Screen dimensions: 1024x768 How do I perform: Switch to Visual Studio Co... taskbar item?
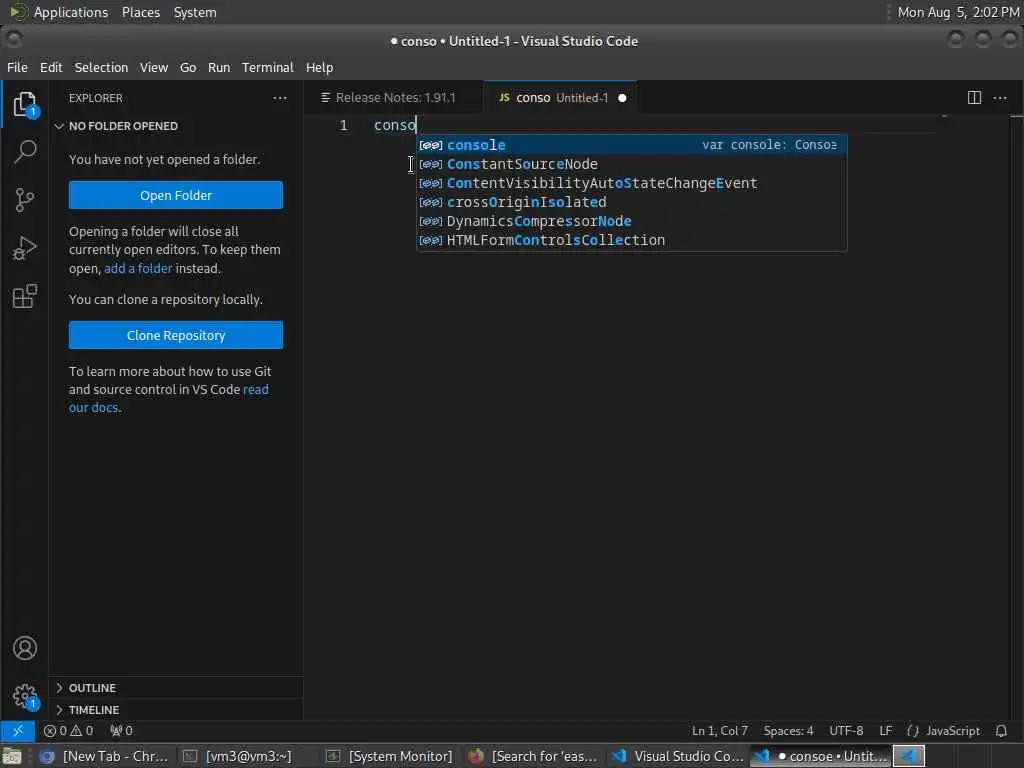click(x=678, y=756)
